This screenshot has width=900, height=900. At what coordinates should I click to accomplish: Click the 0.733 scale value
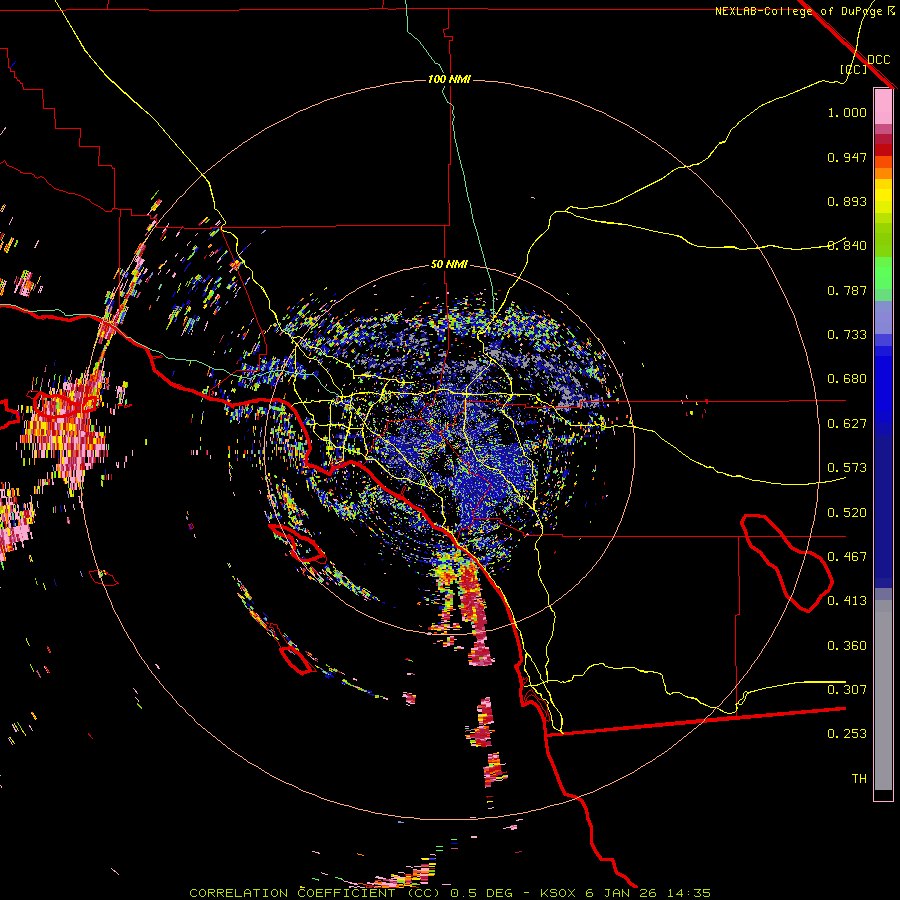(847, 335)
